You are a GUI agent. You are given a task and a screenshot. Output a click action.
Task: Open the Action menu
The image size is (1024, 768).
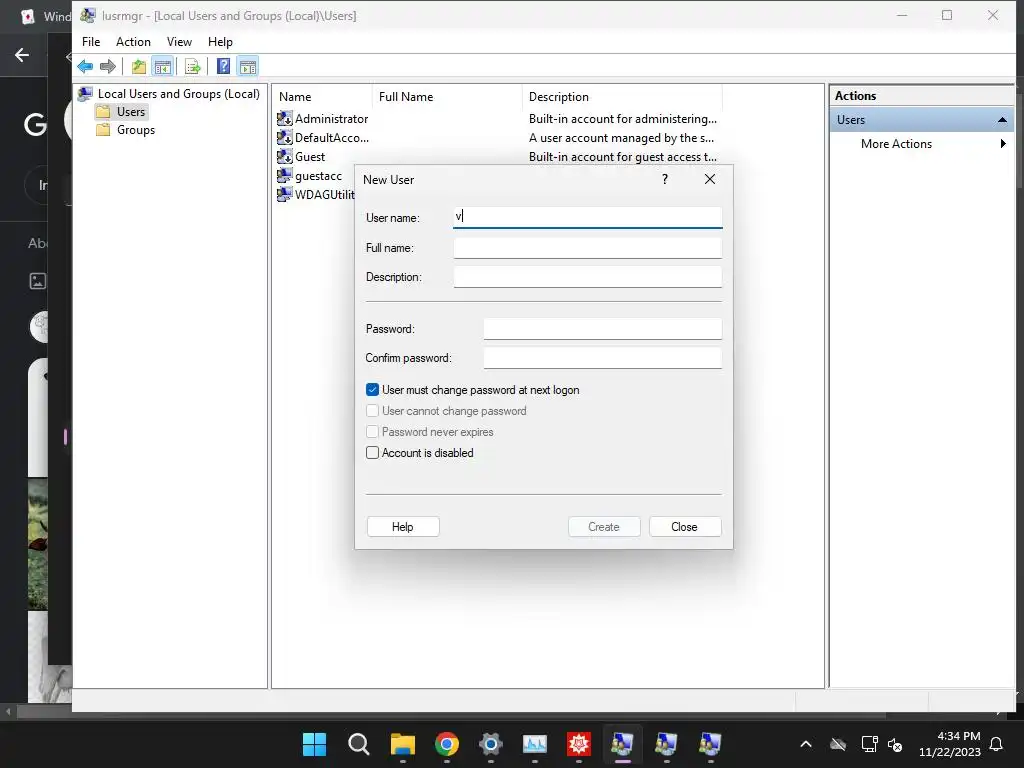(133, 42)
